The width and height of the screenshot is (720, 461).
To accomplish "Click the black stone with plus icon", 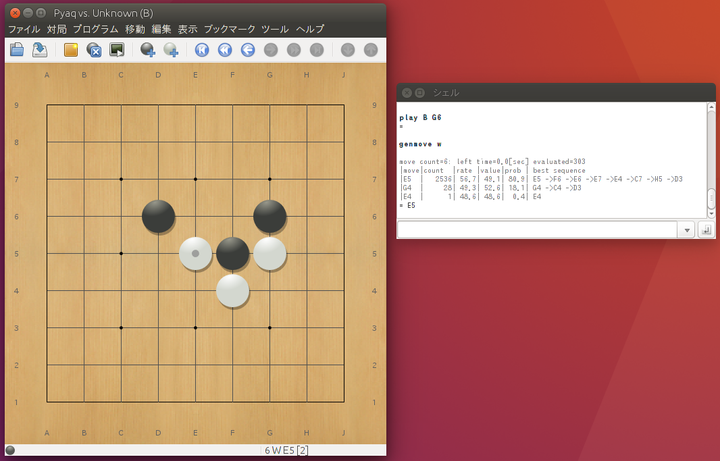I will point(148,49).
